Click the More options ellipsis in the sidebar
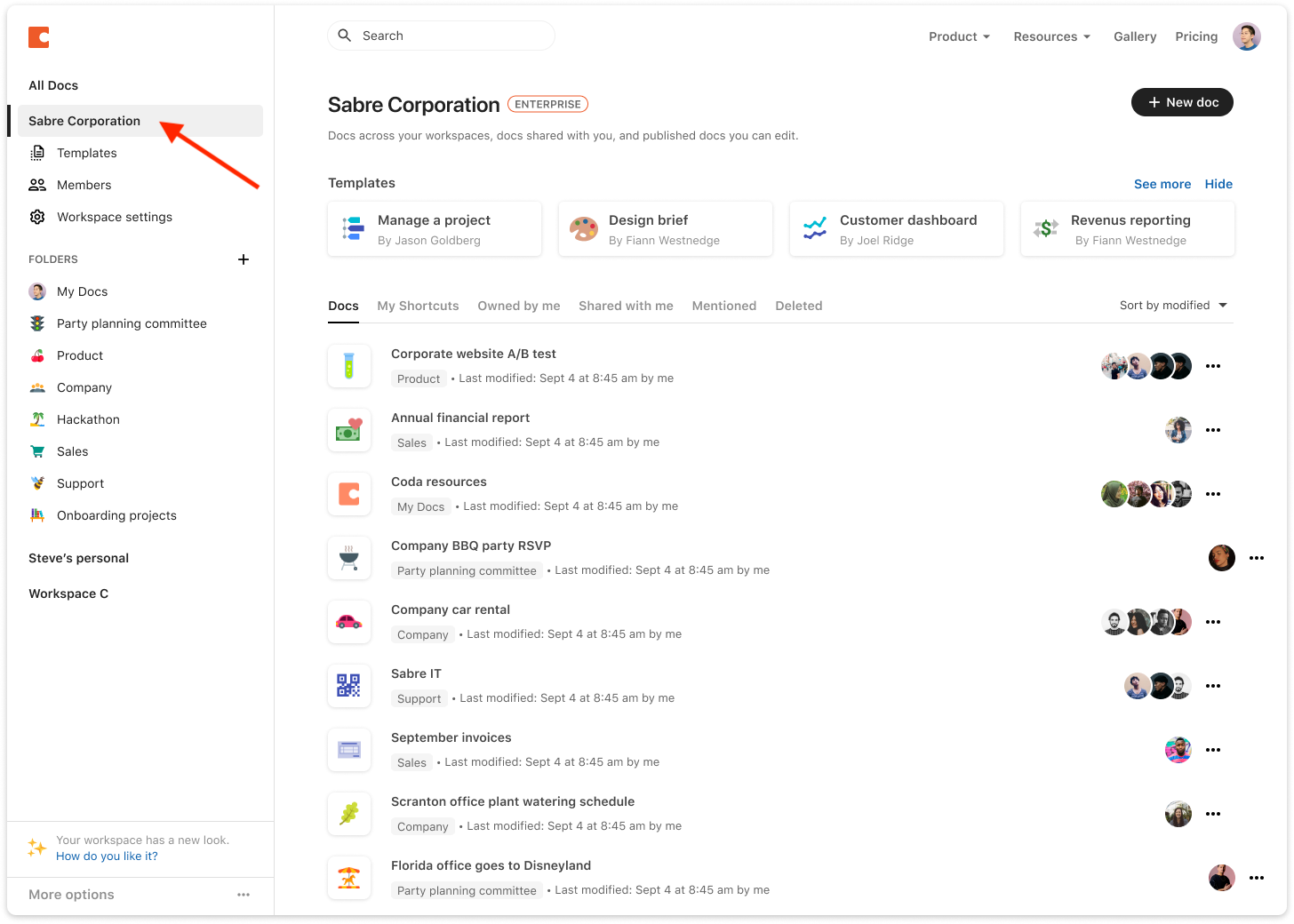The width and height of the screenshot is (1294, 924). (244, 895)
